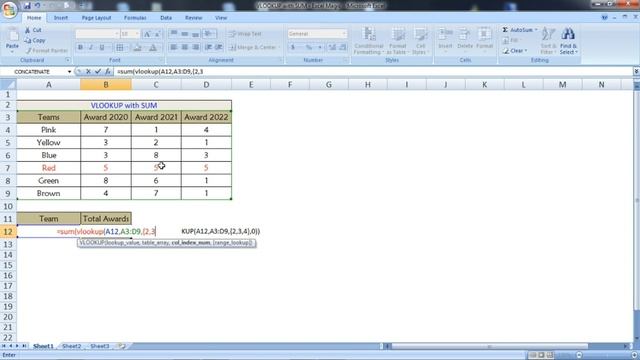The image size is (640, 360).
Task: Open Sort & Filter options
Action: coord(548,41)
